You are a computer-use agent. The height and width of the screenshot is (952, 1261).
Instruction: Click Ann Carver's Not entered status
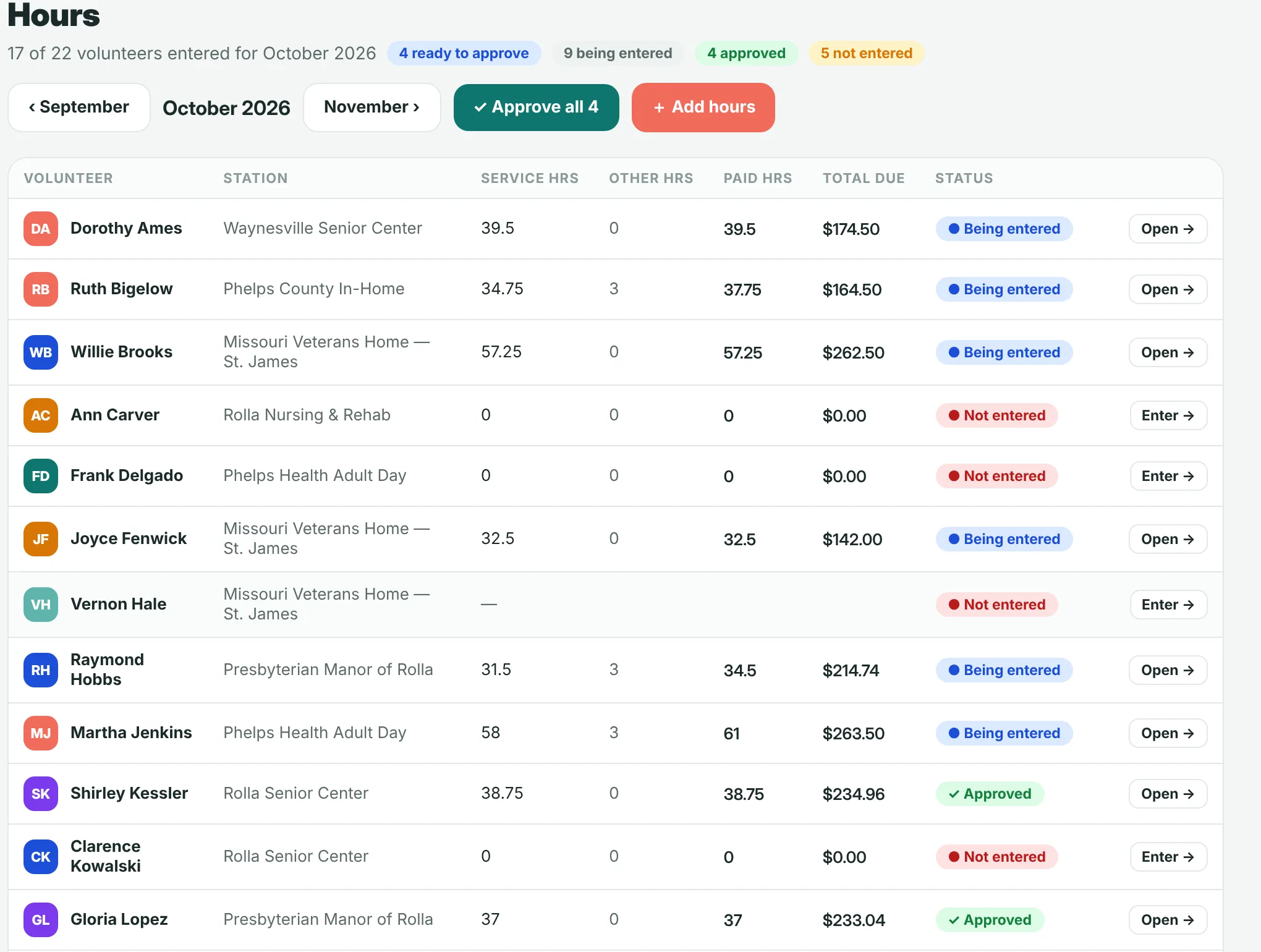coord(996,415)
